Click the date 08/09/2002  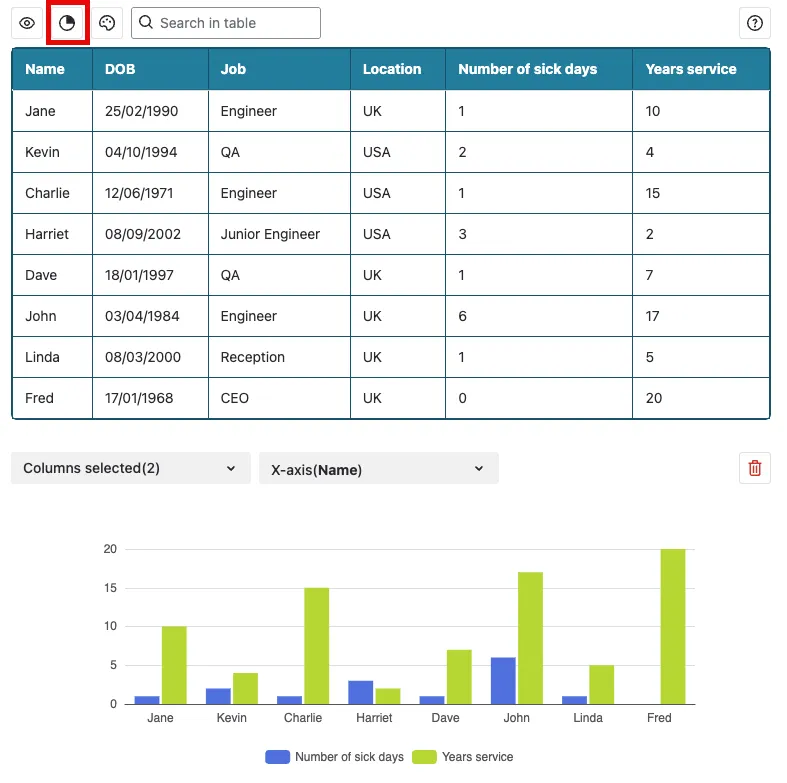(x=143, y=234)
